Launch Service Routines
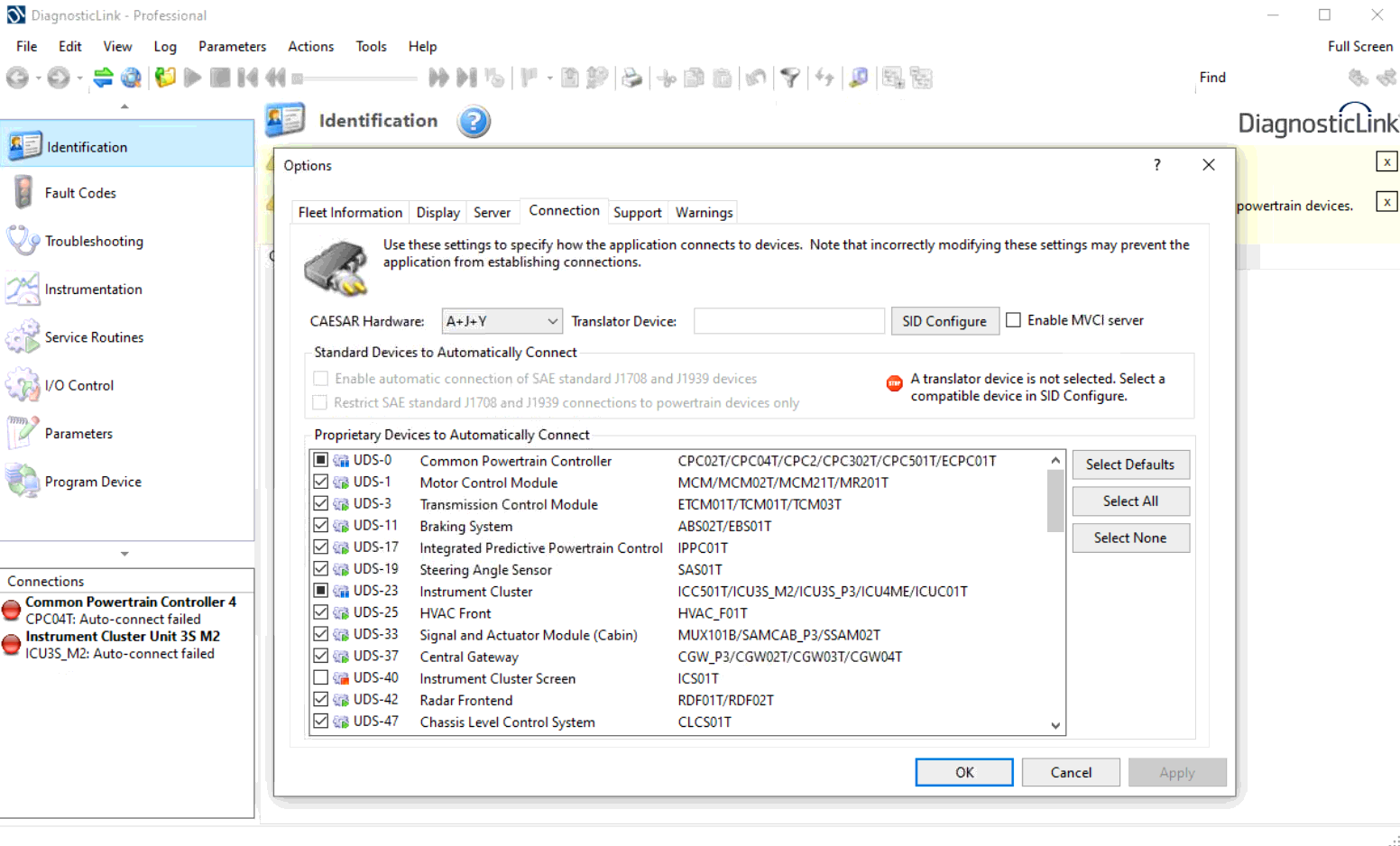1400x846 pixels. [94, 336]
